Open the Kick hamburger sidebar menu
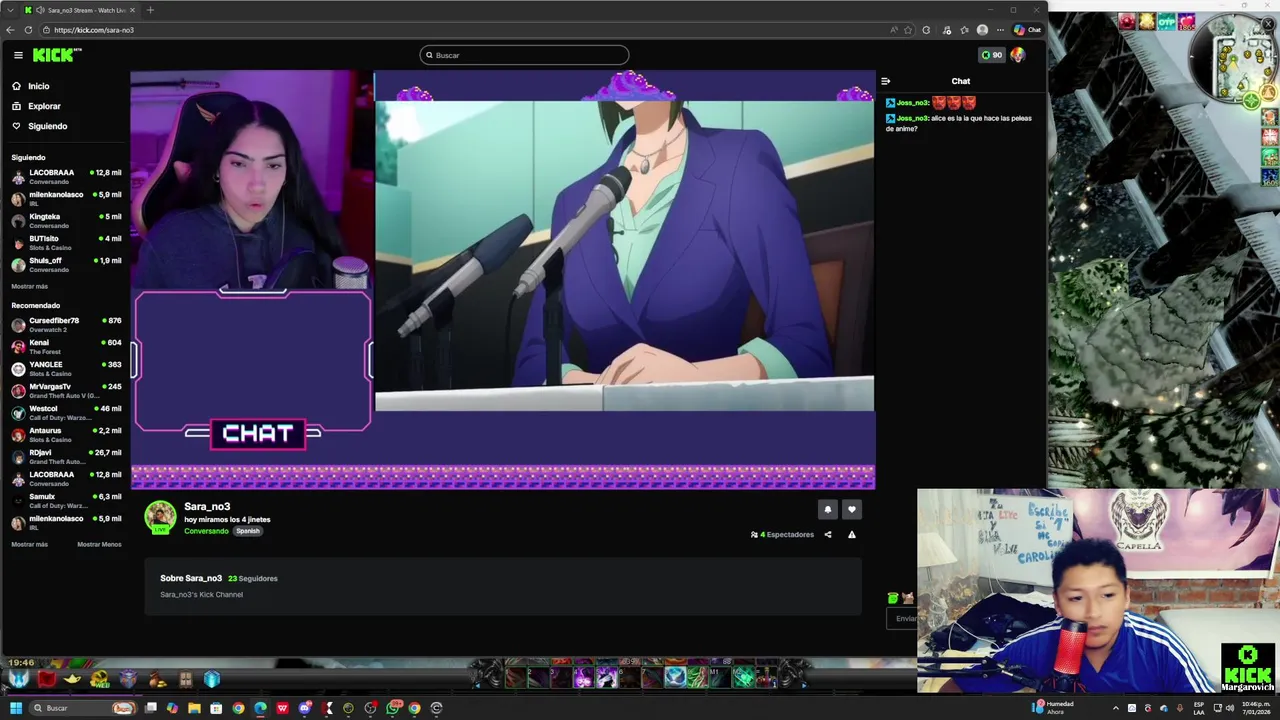The image size is (1280, 720). coord(18,55)
